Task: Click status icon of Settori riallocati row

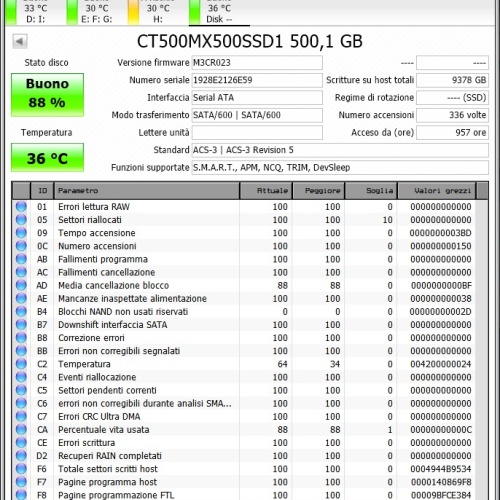Action: click(x=21, y=220)
